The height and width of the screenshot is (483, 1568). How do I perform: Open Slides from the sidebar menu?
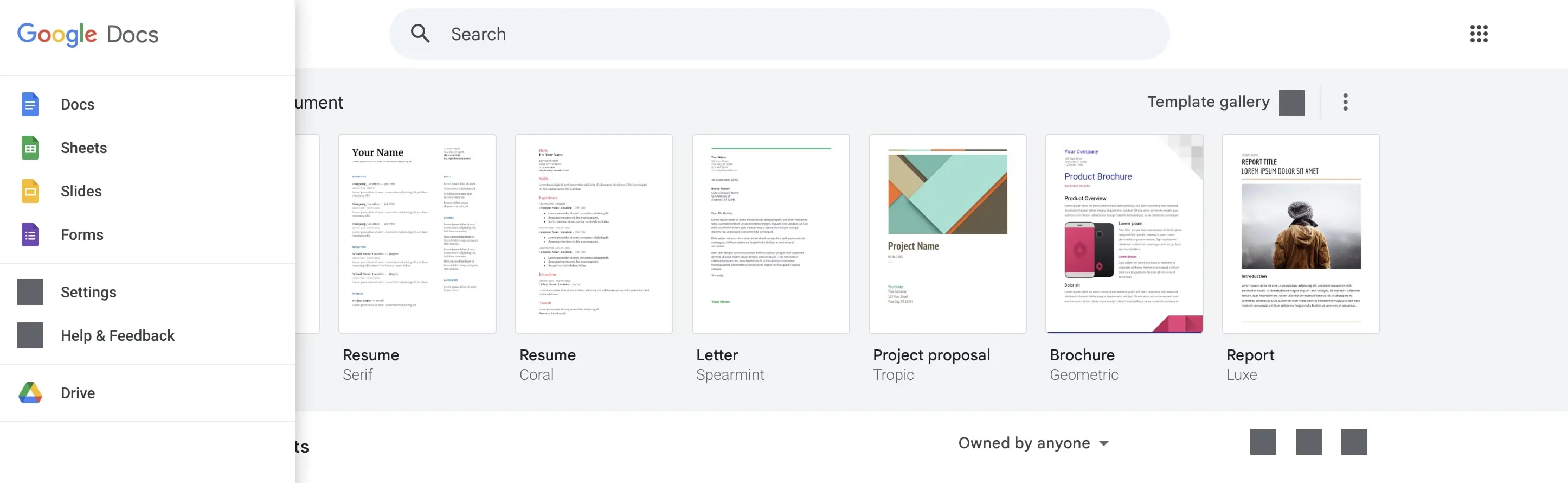(81, 190)
